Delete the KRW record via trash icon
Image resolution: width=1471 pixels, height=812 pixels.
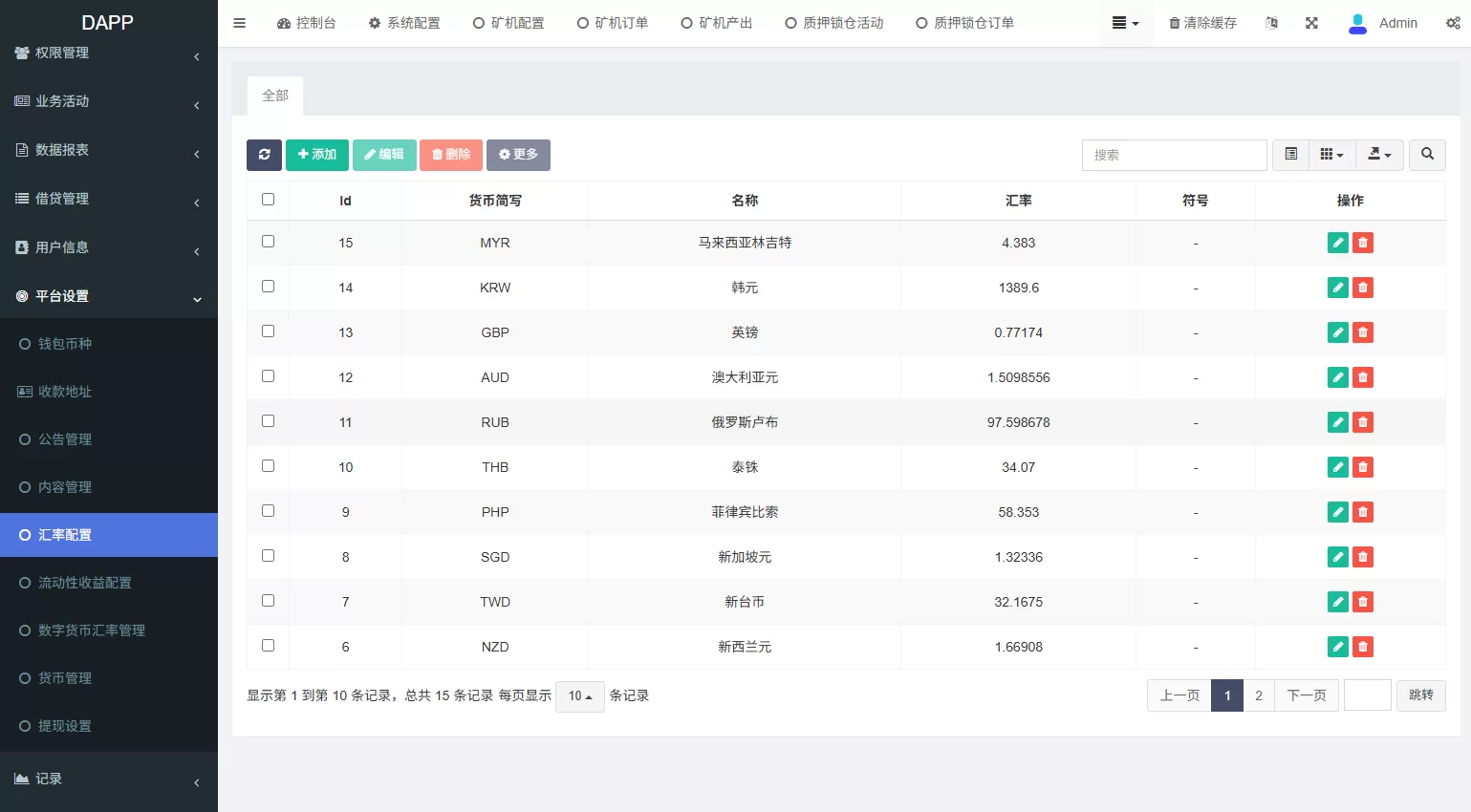point(1362,287)
